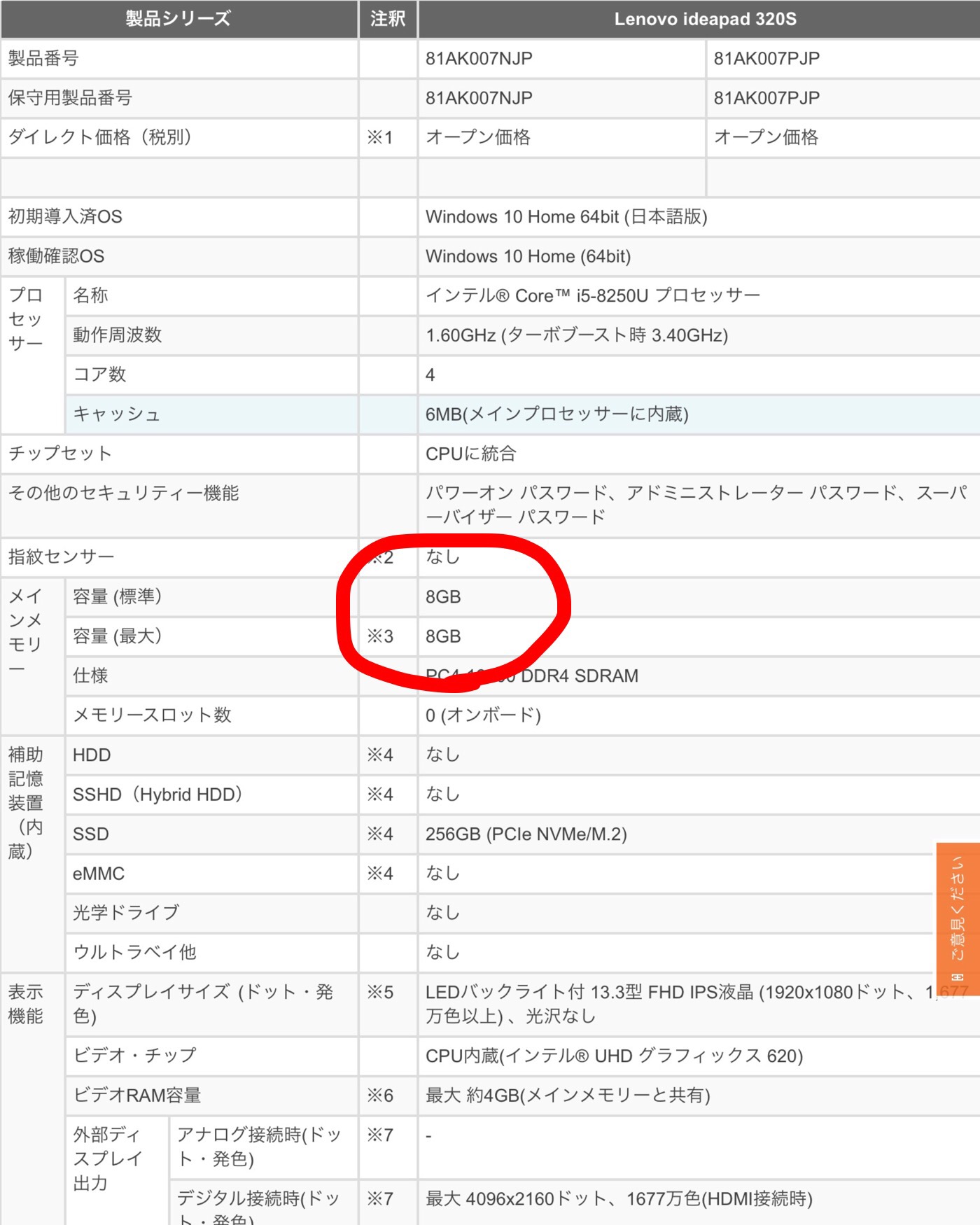The width and height of the screenshot is (980, 1225).
Task: Click the 初期導入済OS label
Action: pos(65,216)
